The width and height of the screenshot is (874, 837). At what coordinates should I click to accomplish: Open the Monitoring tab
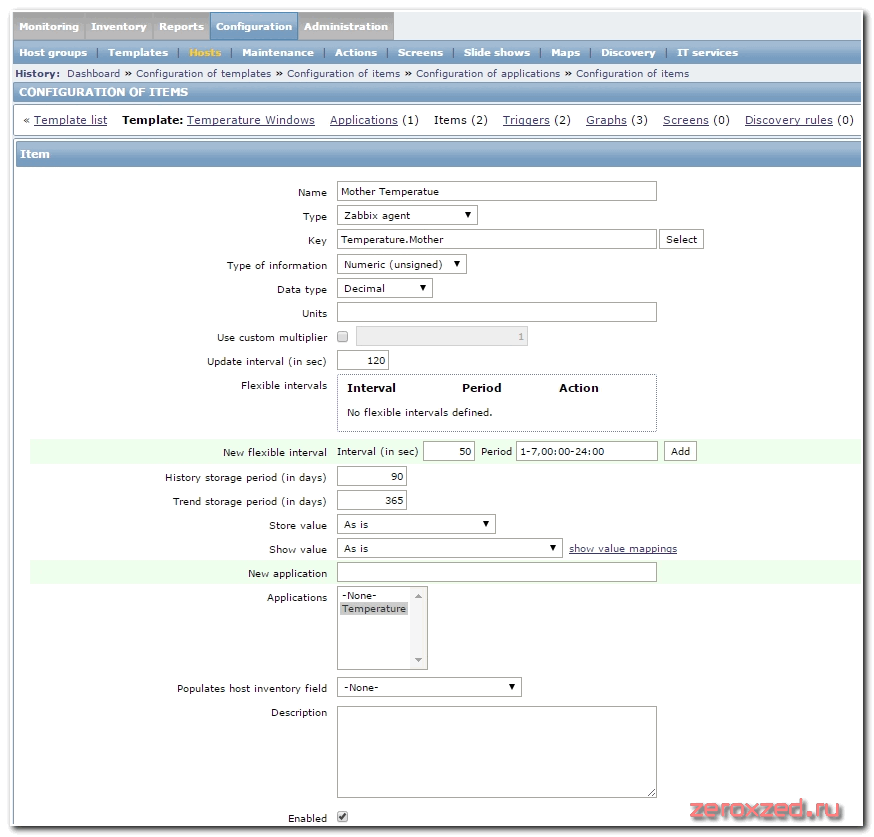48,26
